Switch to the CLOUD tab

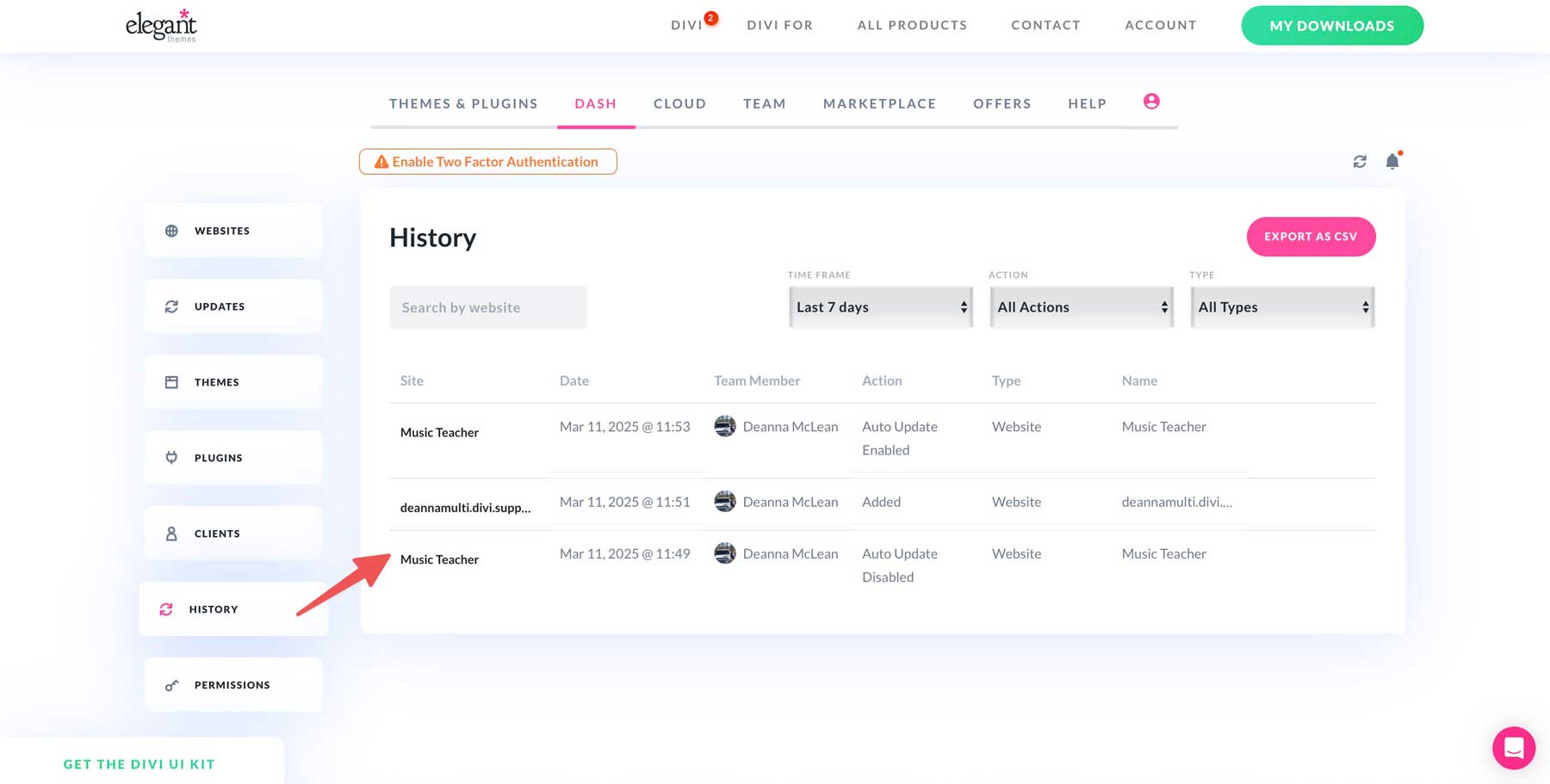(679, 103)
